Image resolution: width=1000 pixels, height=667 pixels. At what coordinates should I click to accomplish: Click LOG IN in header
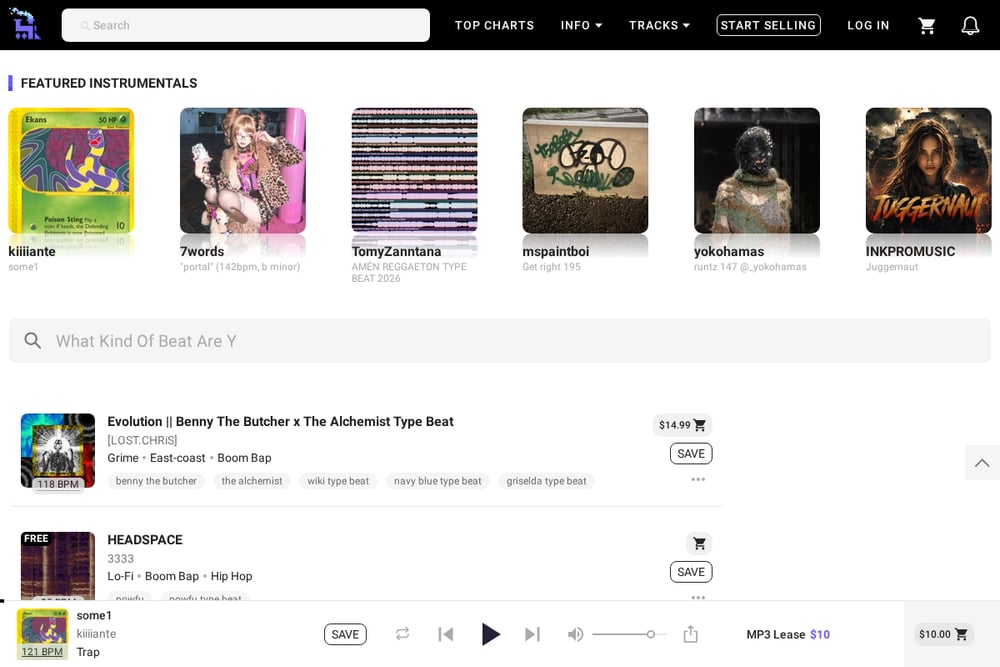[x=868, y=26]
